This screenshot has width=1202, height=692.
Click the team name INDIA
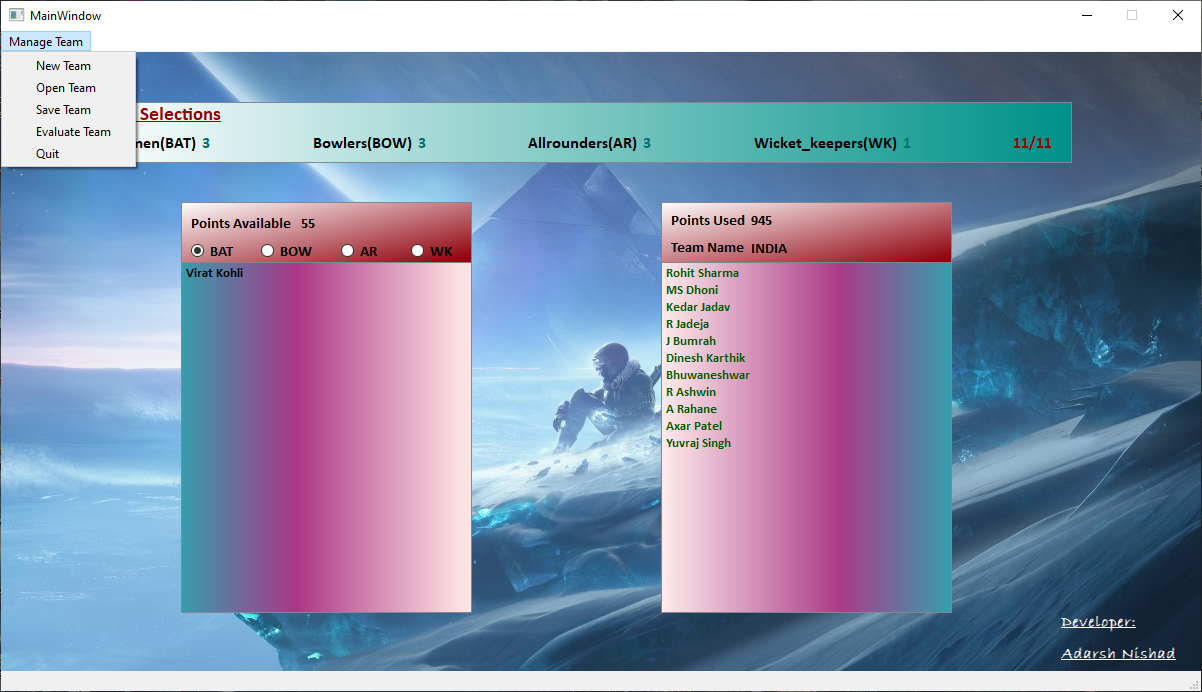pos(769,248)
